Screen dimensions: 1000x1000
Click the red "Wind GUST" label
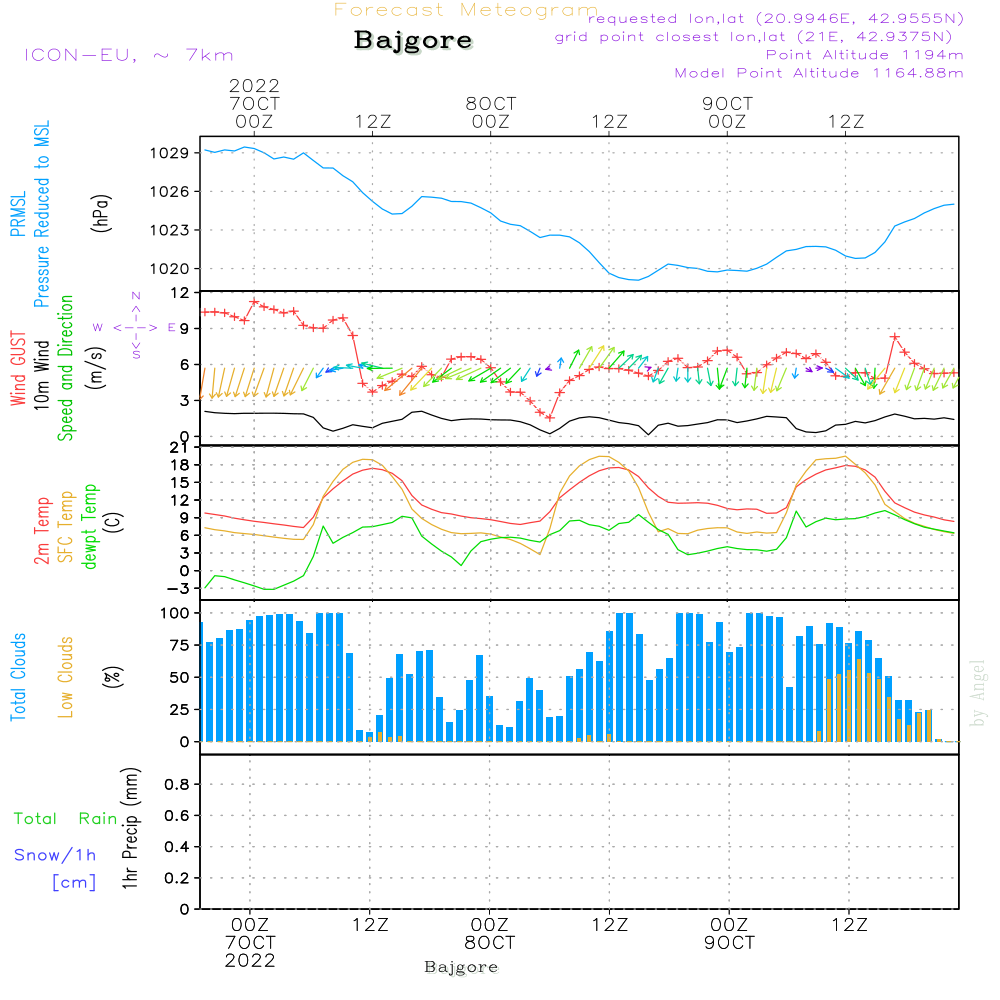pos(18,368)
